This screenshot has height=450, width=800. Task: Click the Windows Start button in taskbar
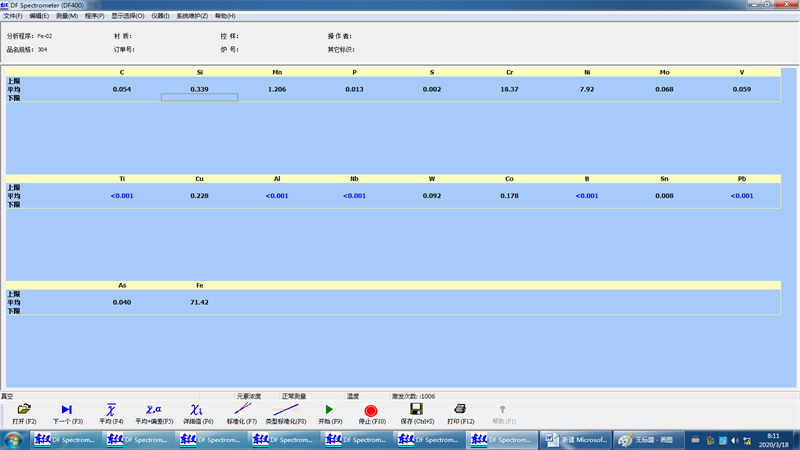coord(14,440)
